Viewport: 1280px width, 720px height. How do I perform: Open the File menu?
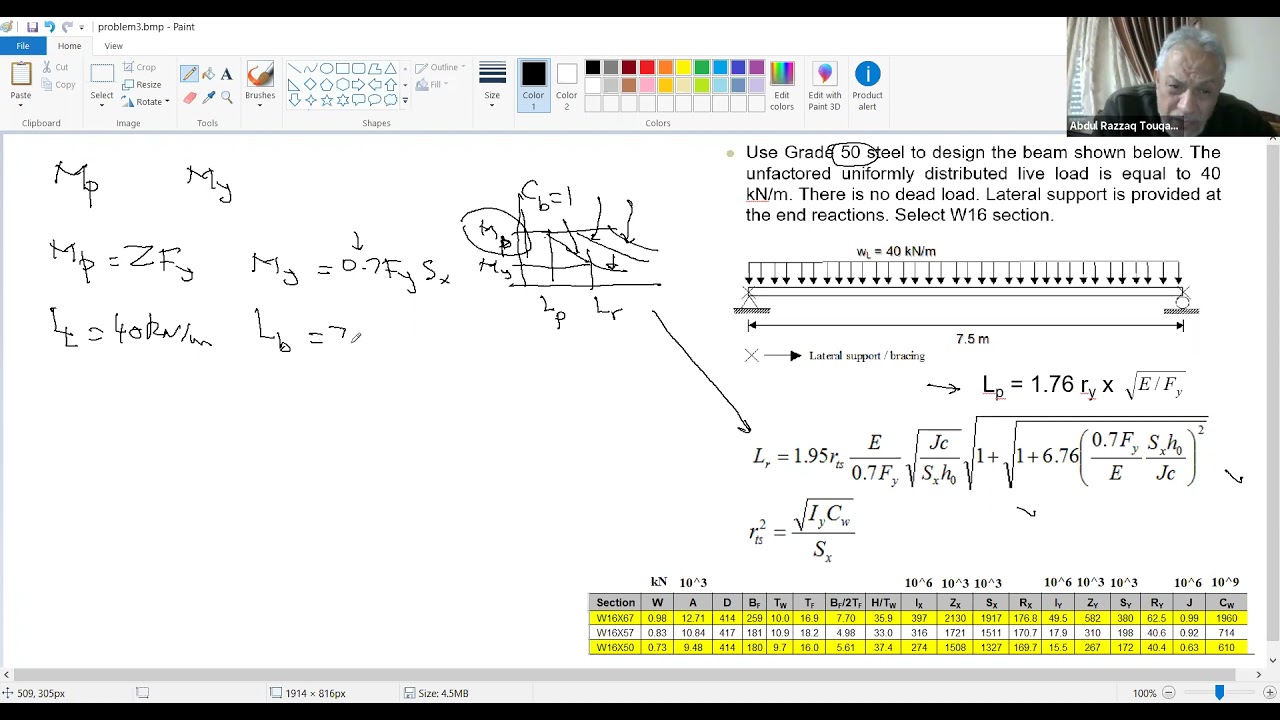pos(22,46)
